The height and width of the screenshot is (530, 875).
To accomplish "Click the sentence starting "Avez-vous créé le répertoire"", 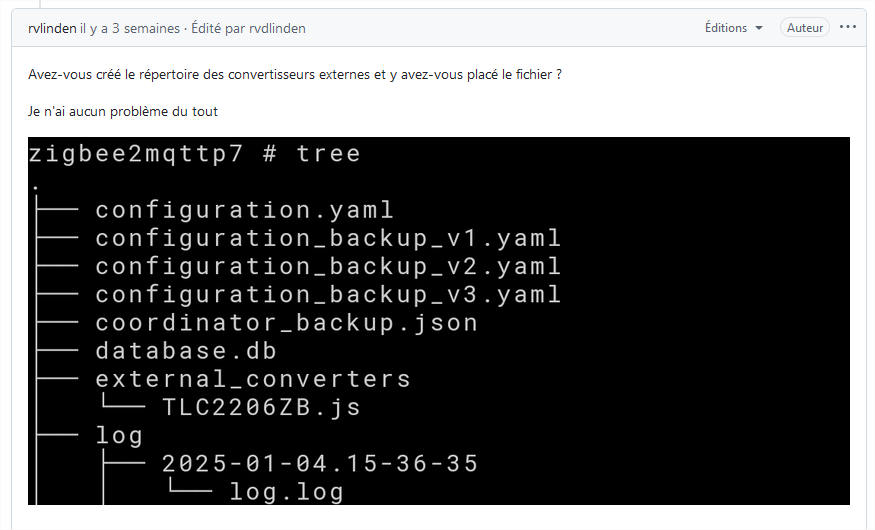I will tap(295, 75).
